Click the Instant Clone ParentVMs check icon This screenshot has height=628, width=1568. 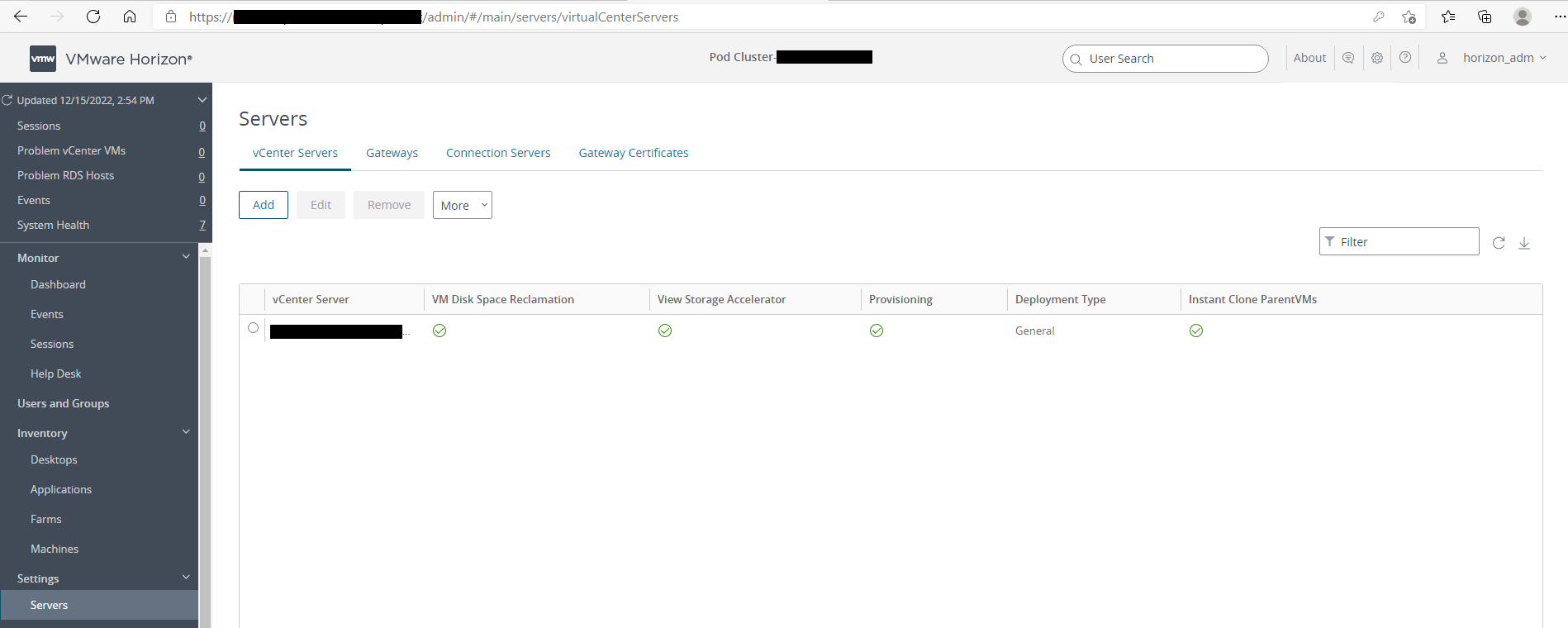pos(1196,331)
